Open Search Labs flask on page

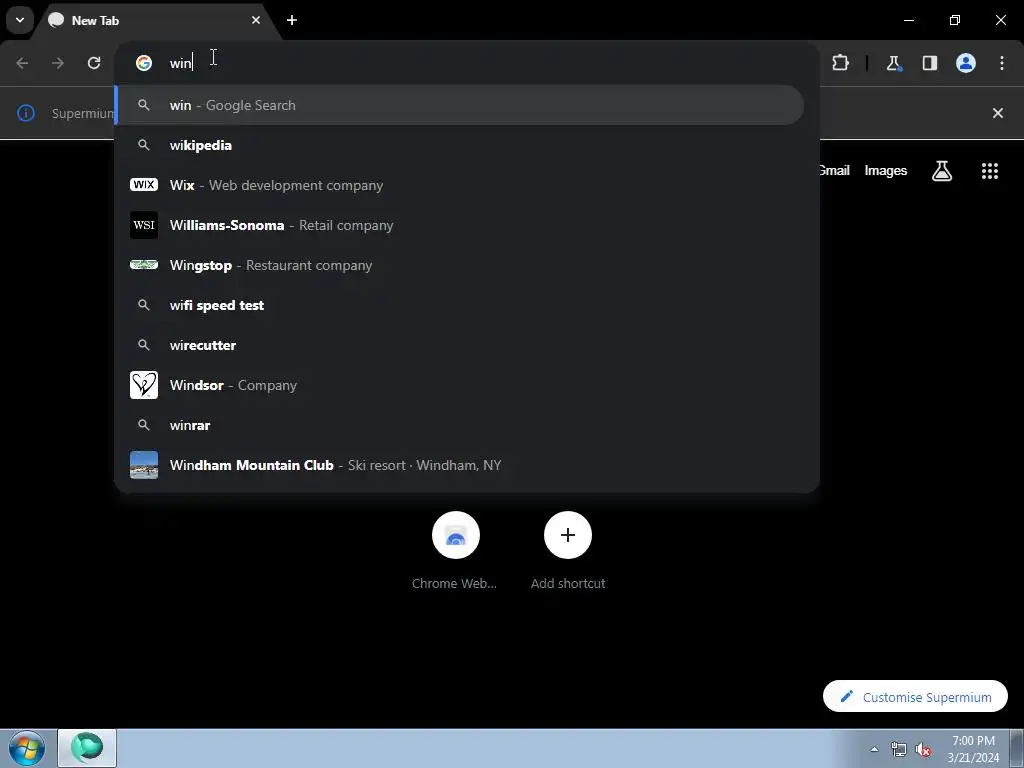click(942, 170)
